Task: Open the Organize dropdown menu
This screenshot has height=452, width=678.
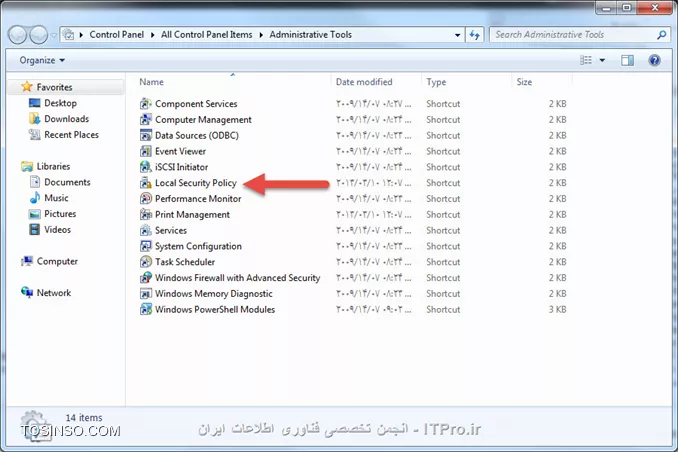Action: (42, 60)
